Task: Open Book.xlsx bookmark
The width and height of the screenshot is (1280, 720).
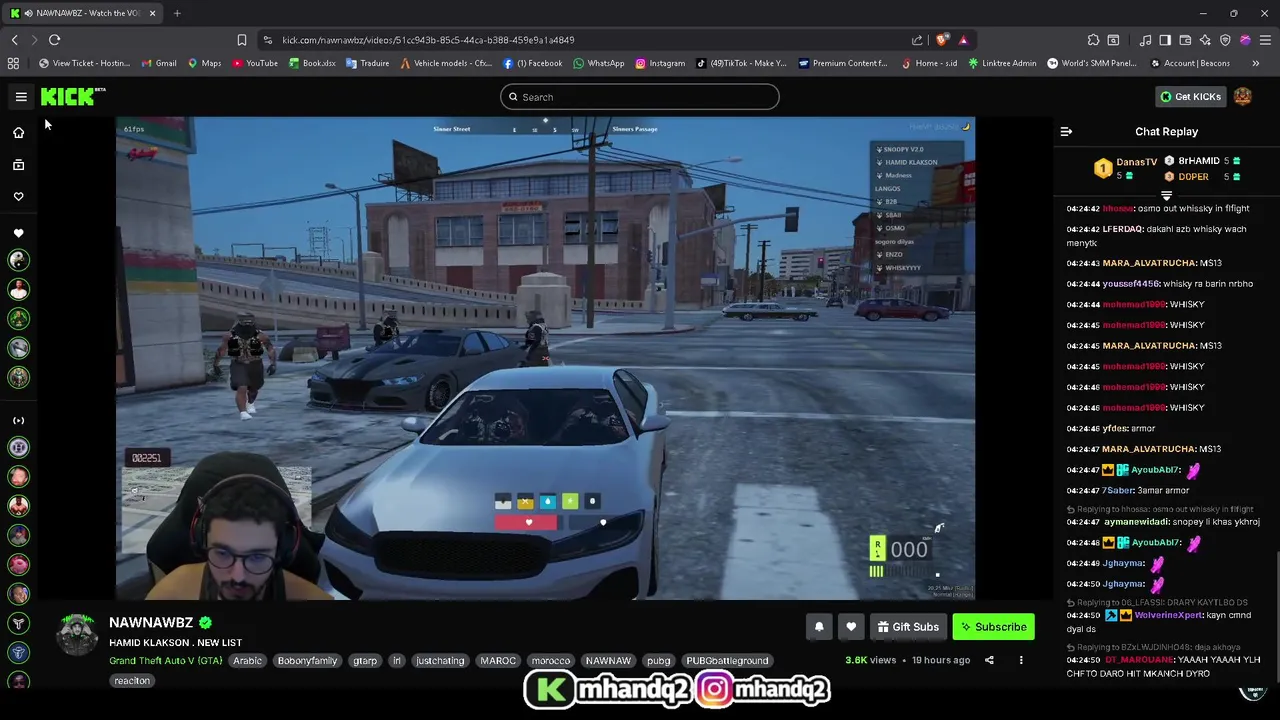Action: coord(312,63)
